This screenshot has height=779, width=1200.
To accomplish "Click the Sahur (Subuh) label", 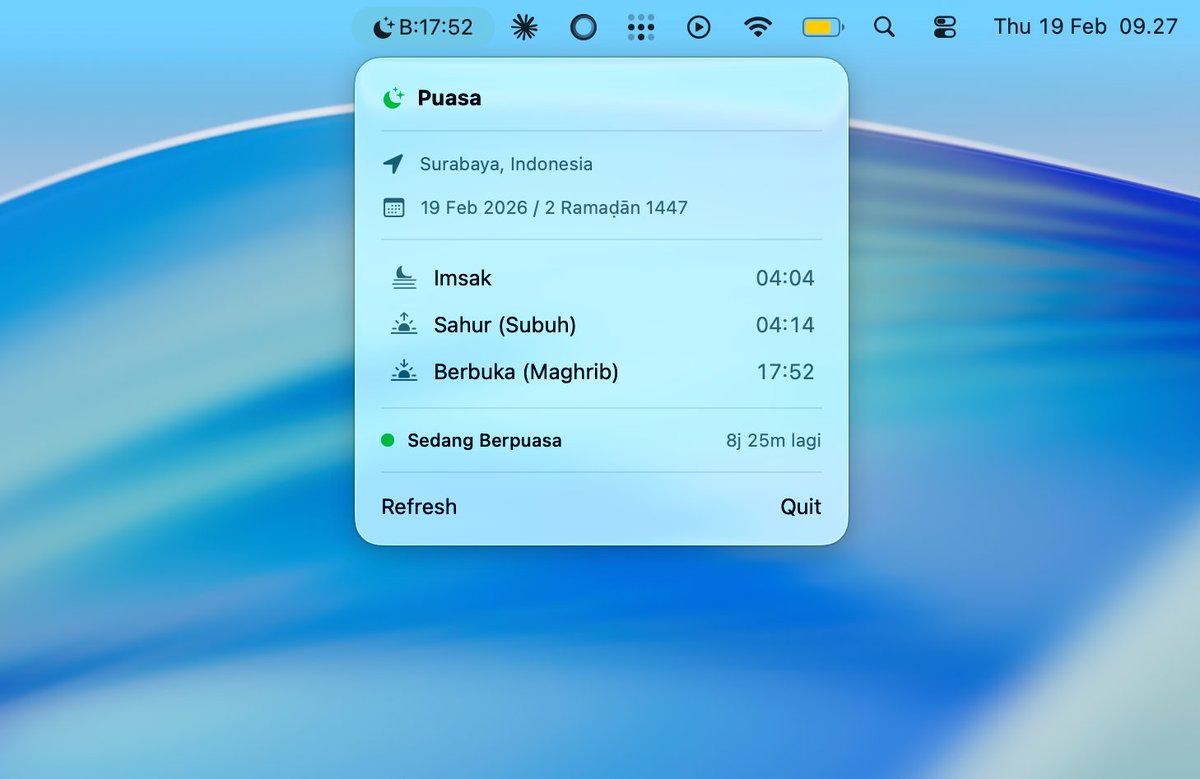I will click(505, 325).
